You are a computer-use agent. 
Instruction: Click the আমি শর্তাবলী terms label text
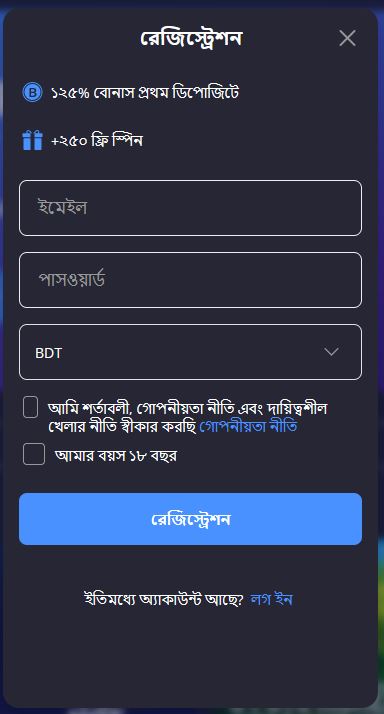pyautogui.click(x=187, y=408)
